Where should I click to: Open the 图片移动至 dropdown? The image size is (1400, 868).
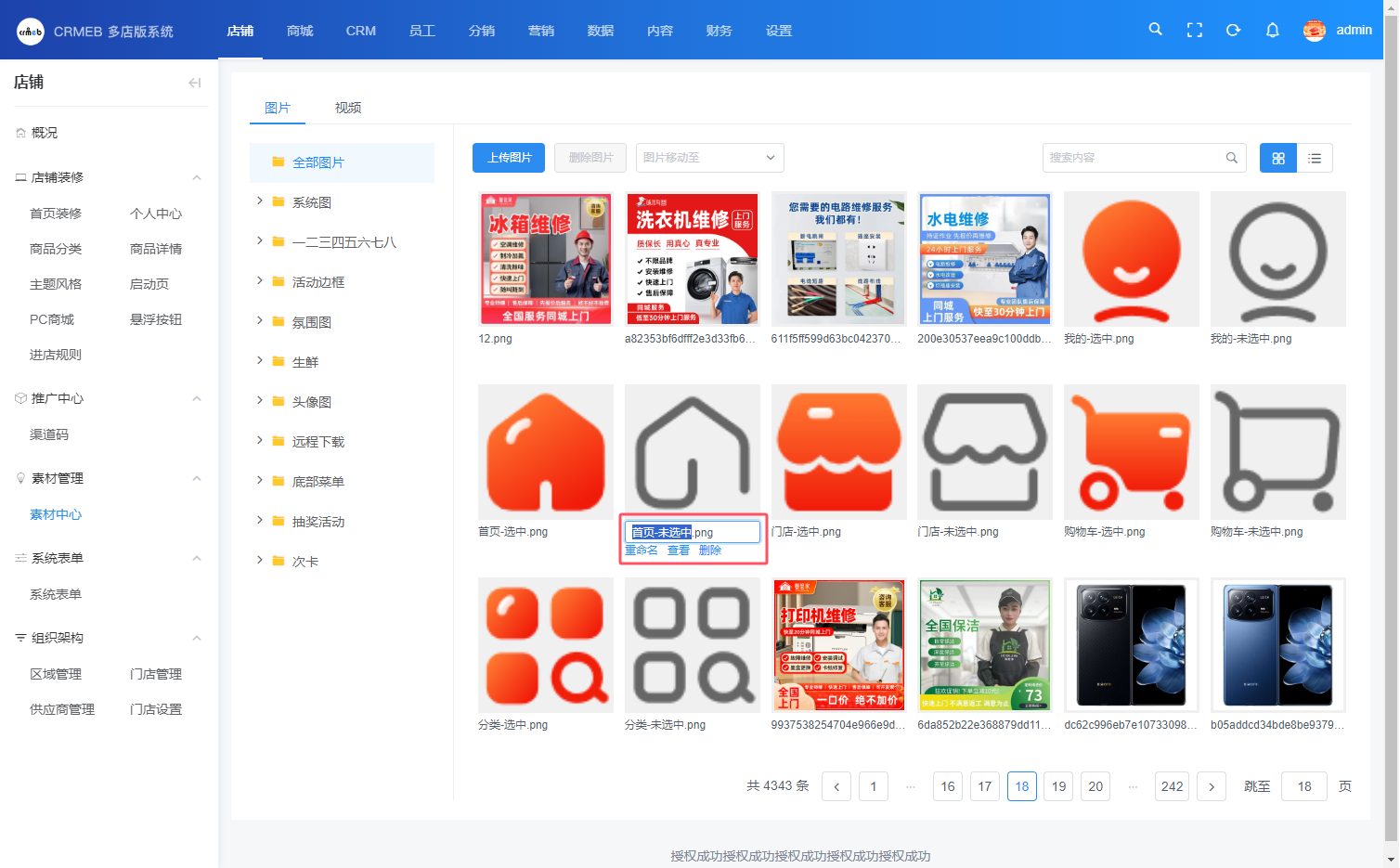click(x=710, y=158)
